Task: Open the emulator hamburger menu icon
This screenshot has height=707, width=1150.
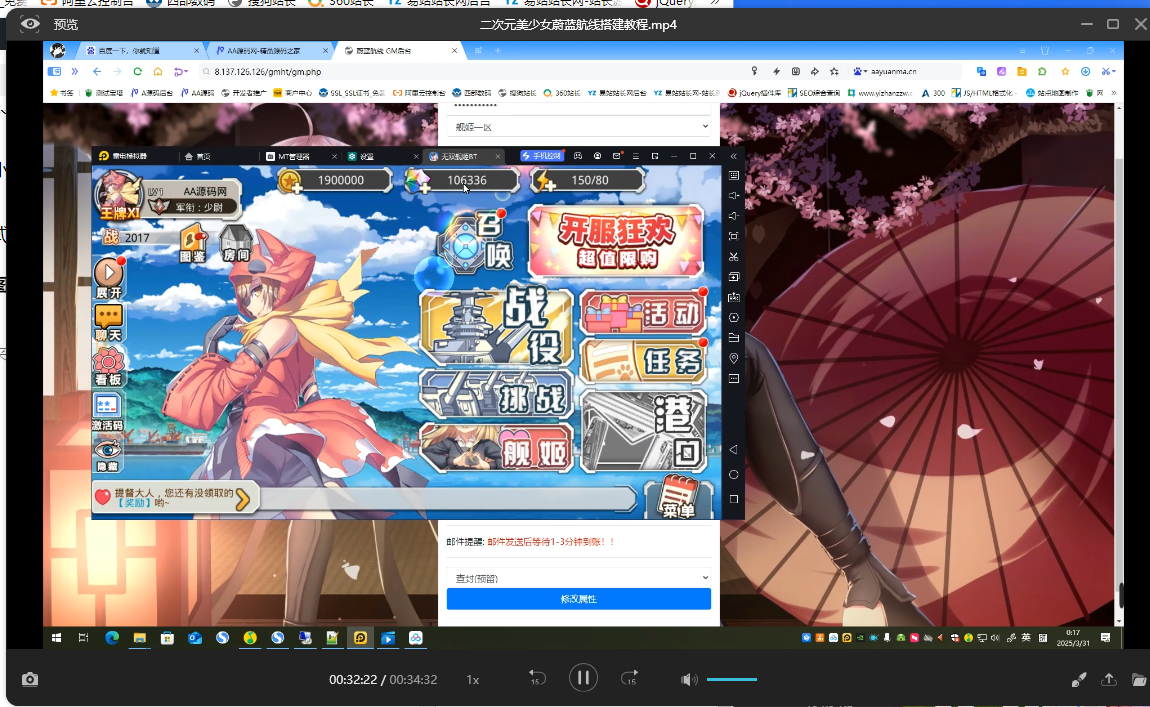Action: [636, 156]
